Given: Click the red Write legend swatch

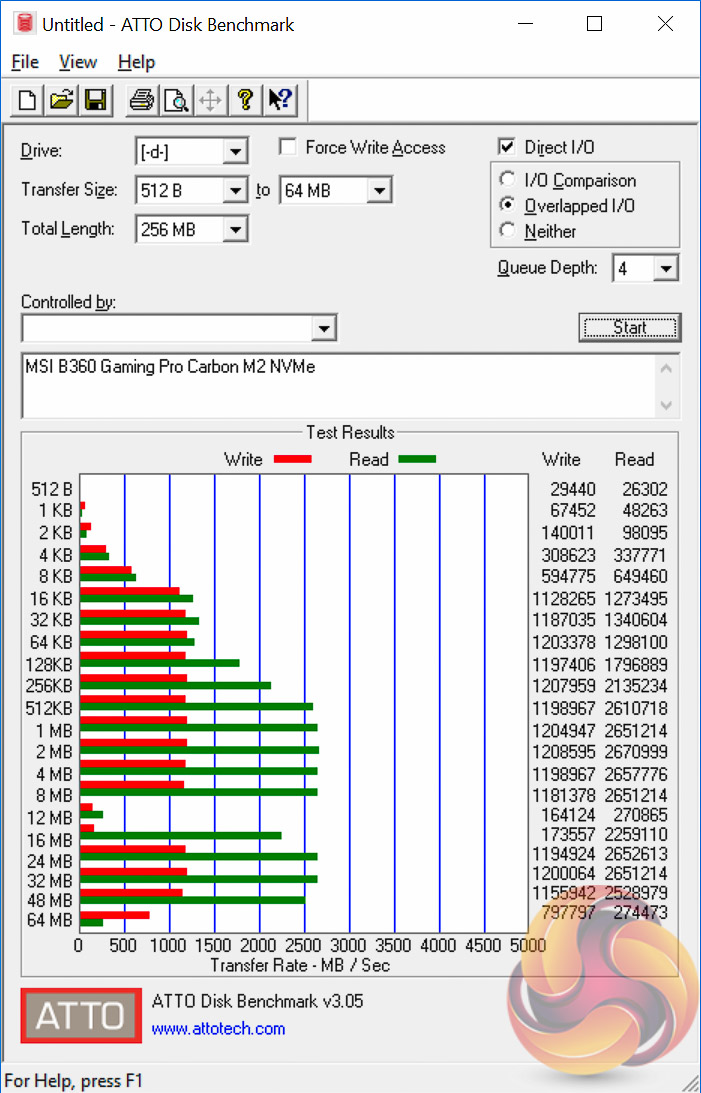Looking at the screenshot, I should coord(293,459).
